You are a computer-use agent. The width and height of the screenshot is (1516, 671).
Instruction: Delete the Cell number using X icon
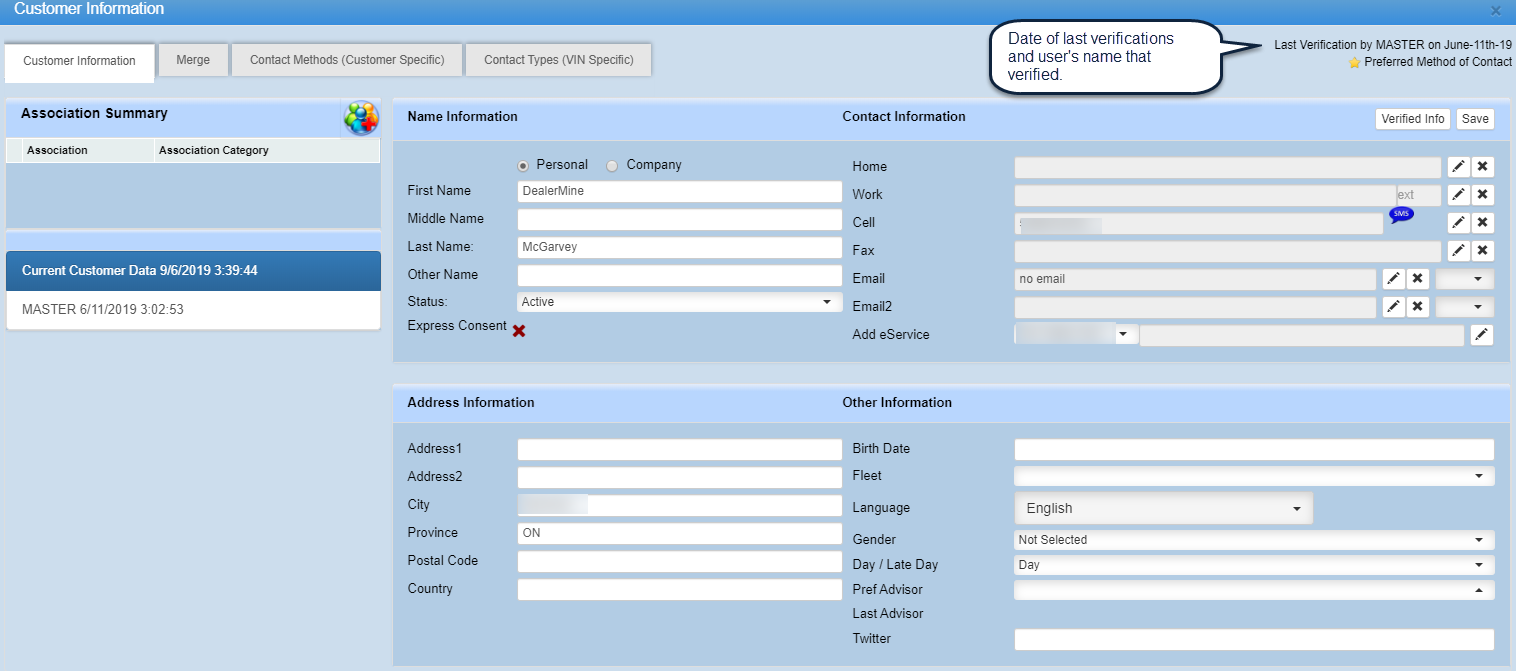tap(1482, 223)
